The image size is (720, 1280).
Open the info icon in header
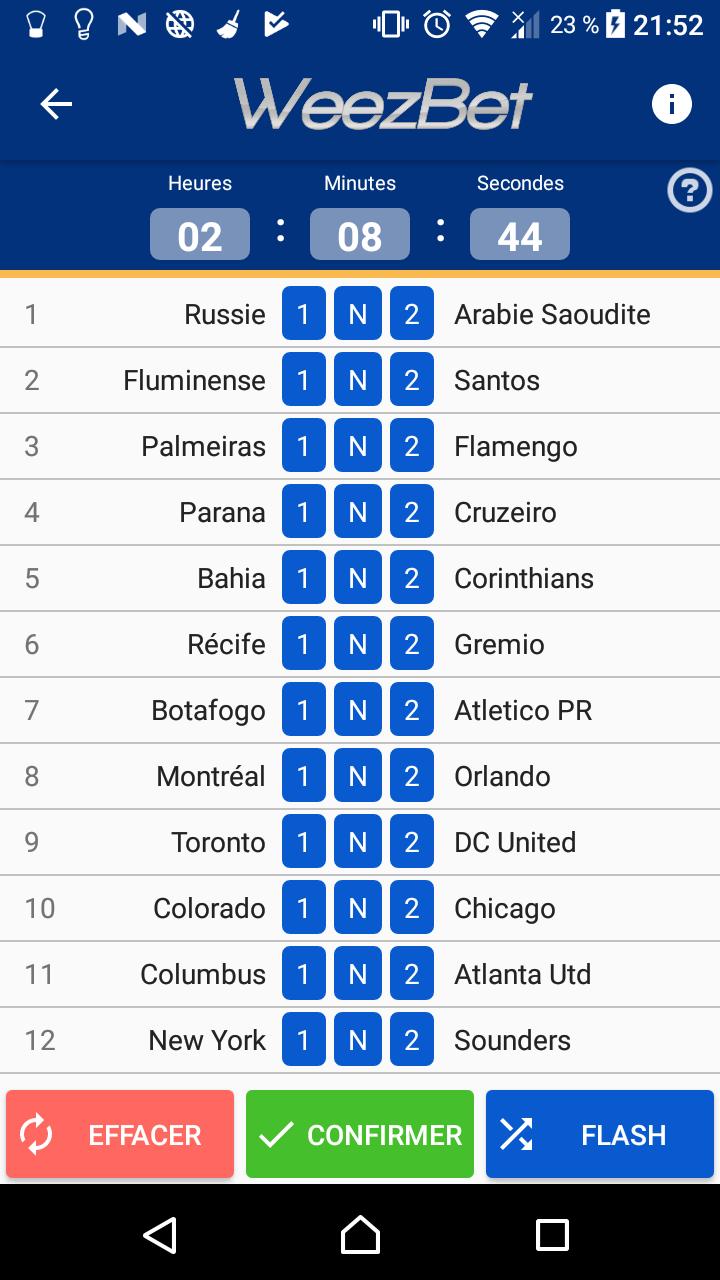pyautogui.click(x=671, y=104)
